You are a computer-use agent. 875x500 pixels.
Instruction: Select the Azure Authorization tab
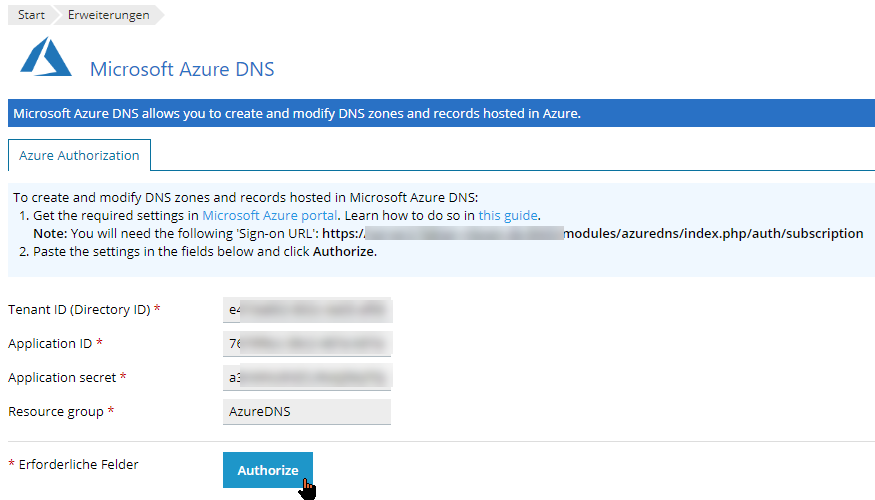click(x=79, y=155)
